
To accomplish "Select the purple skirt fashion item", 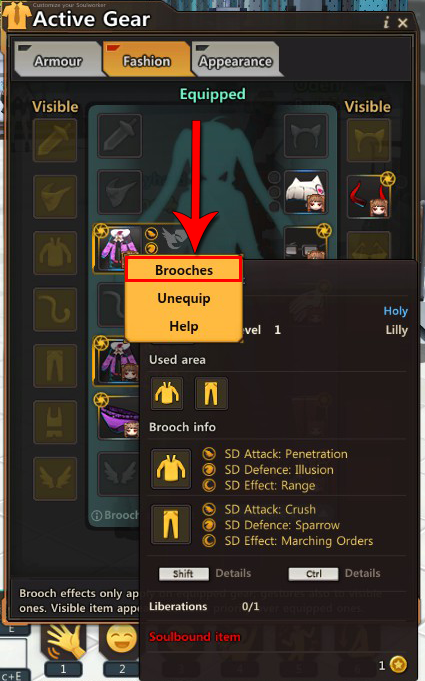I will pos(117,417).
